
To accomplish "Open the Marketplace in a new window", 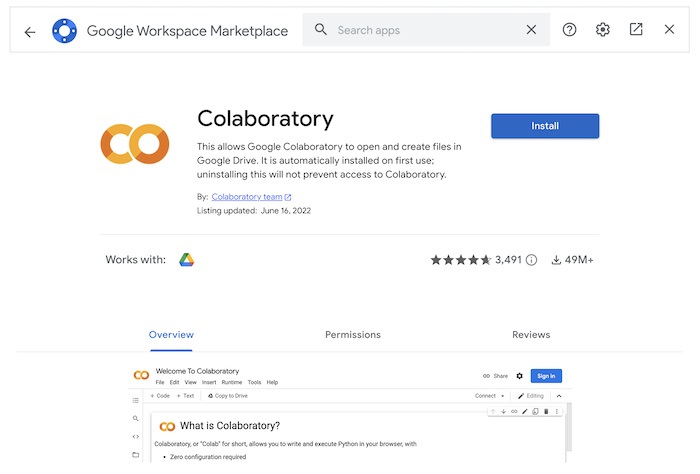I will click(636, 29).
